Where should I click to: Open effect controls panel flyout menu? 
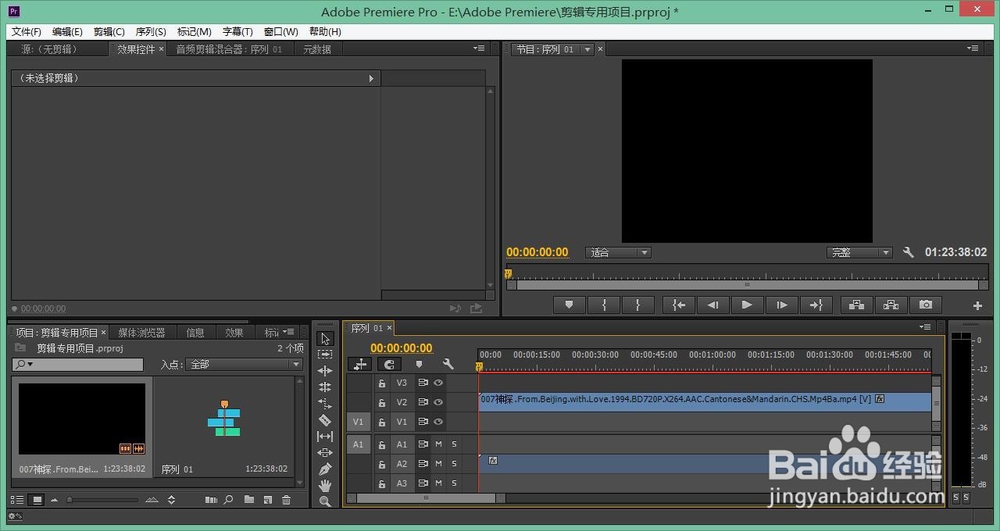[479, 48]
